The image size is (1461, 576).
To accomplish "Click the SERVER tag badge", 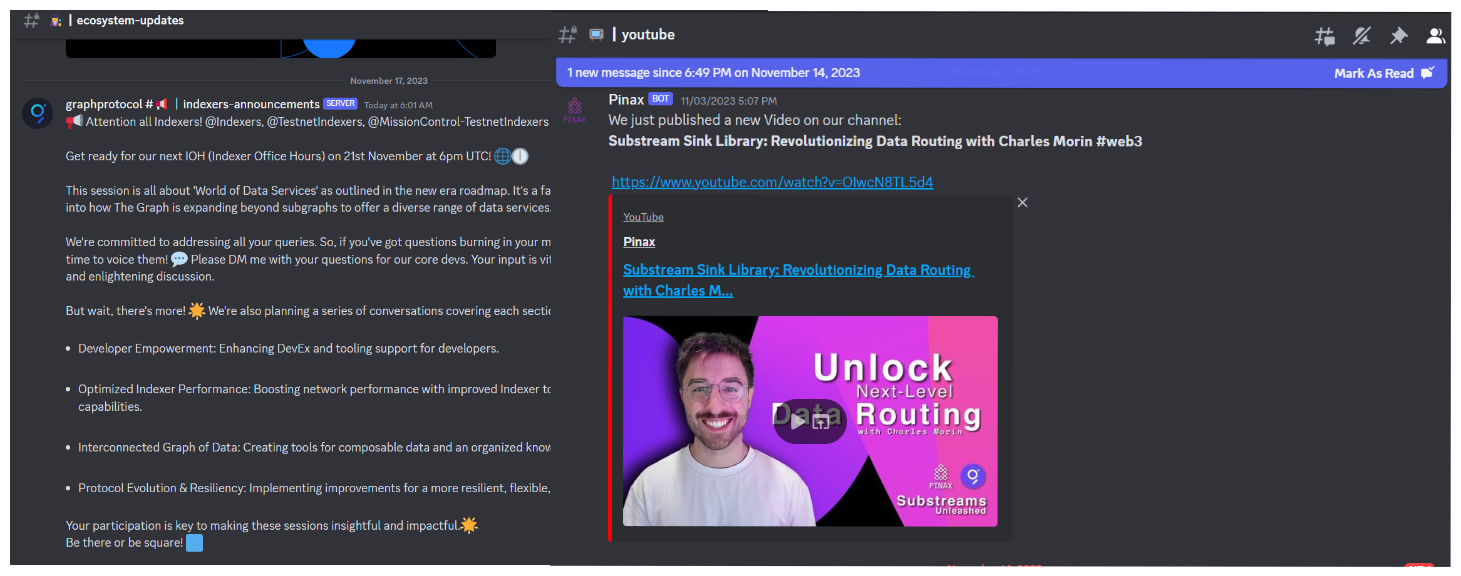I will click(340, 104).
